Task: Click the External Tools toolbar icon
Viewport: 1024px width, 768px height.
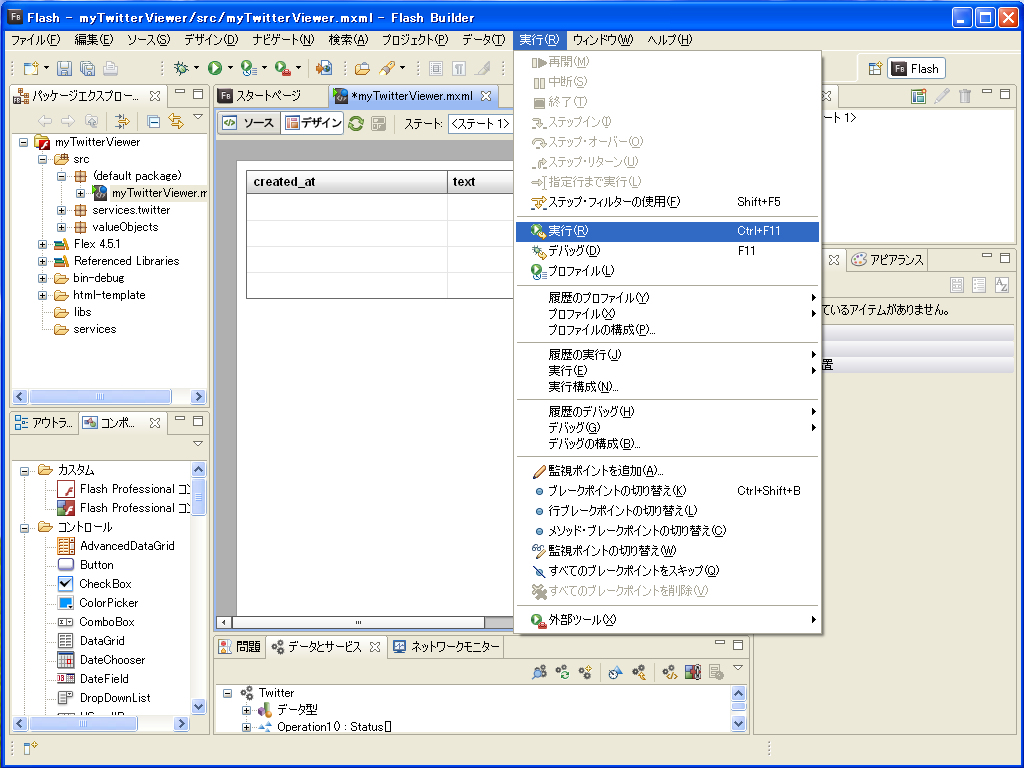Action: click(x=282, y=68)
